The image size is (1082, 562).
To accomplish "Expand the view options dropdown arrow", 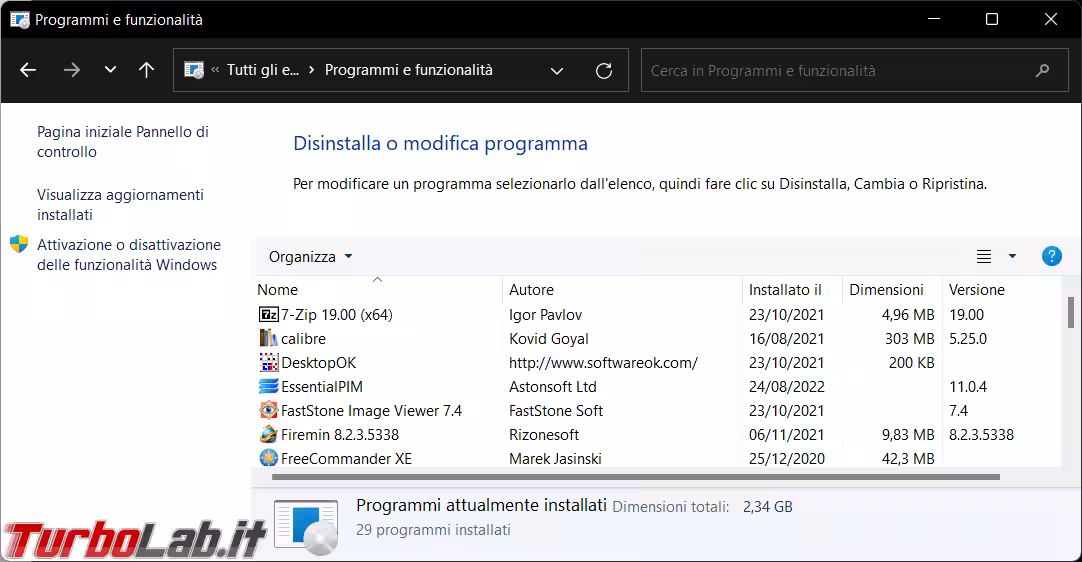I will pyautogui.click(x=1012, y=257).
